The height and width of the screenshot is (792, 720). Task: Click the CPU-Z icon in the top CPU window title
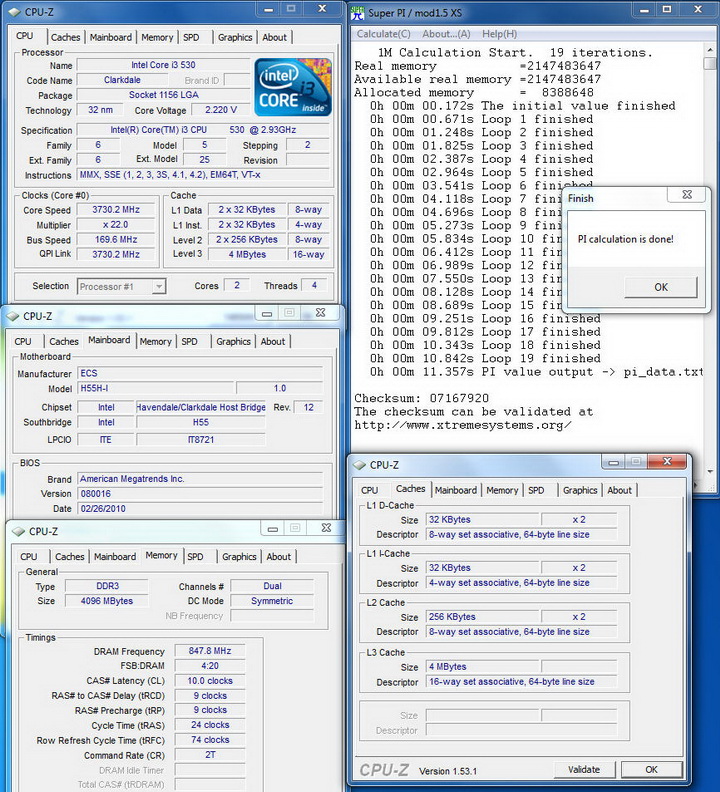14,12
